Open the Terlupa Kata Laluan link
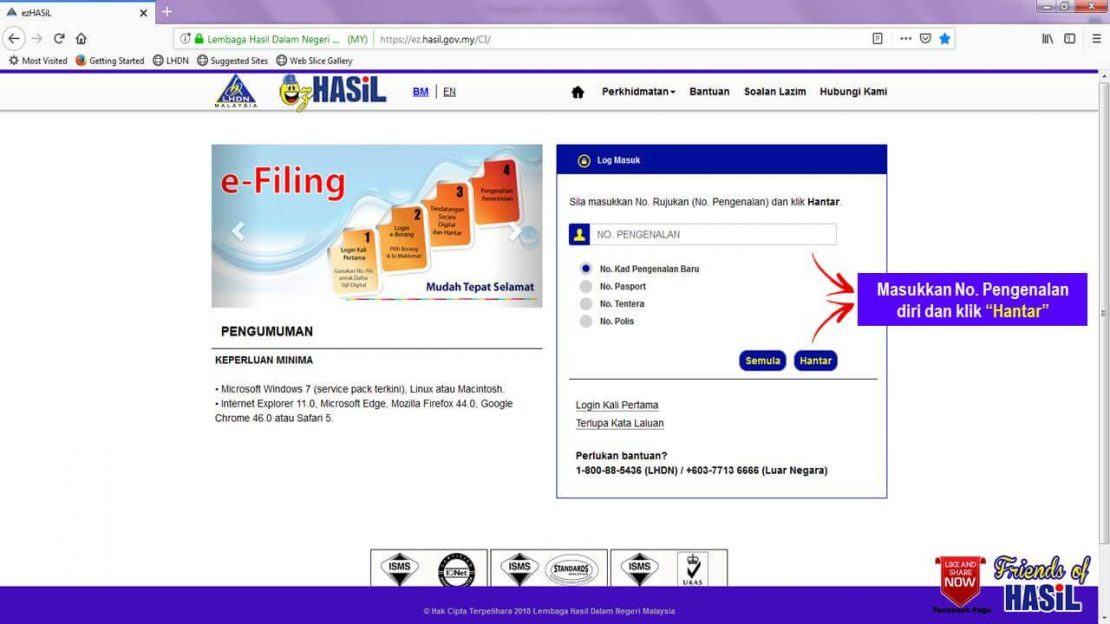The height and width of the screenshot is (624, 1110). pos(618,423)
